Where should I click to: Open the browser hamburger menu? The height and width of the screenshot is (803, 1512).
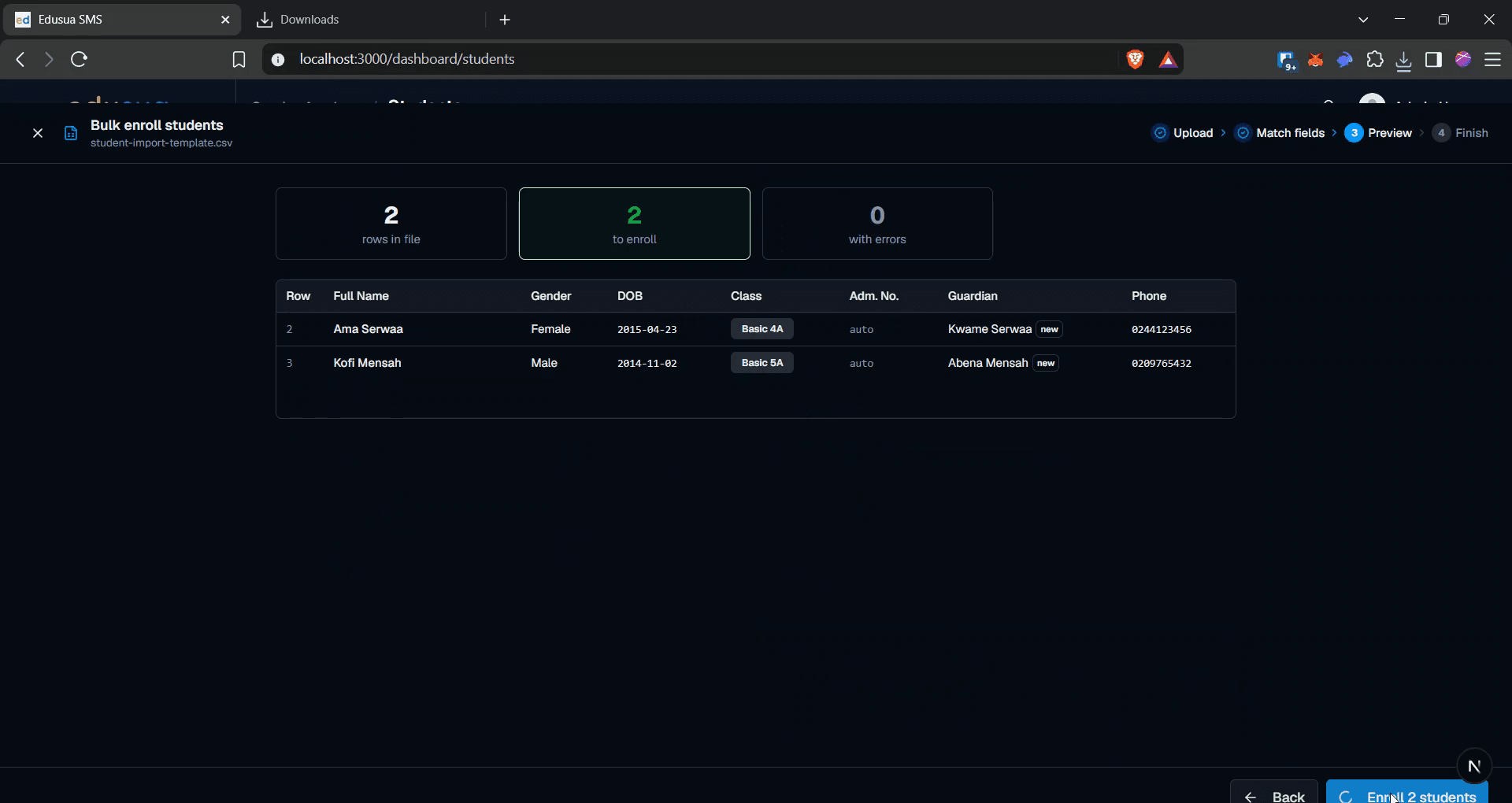(x=1492, y=60)
